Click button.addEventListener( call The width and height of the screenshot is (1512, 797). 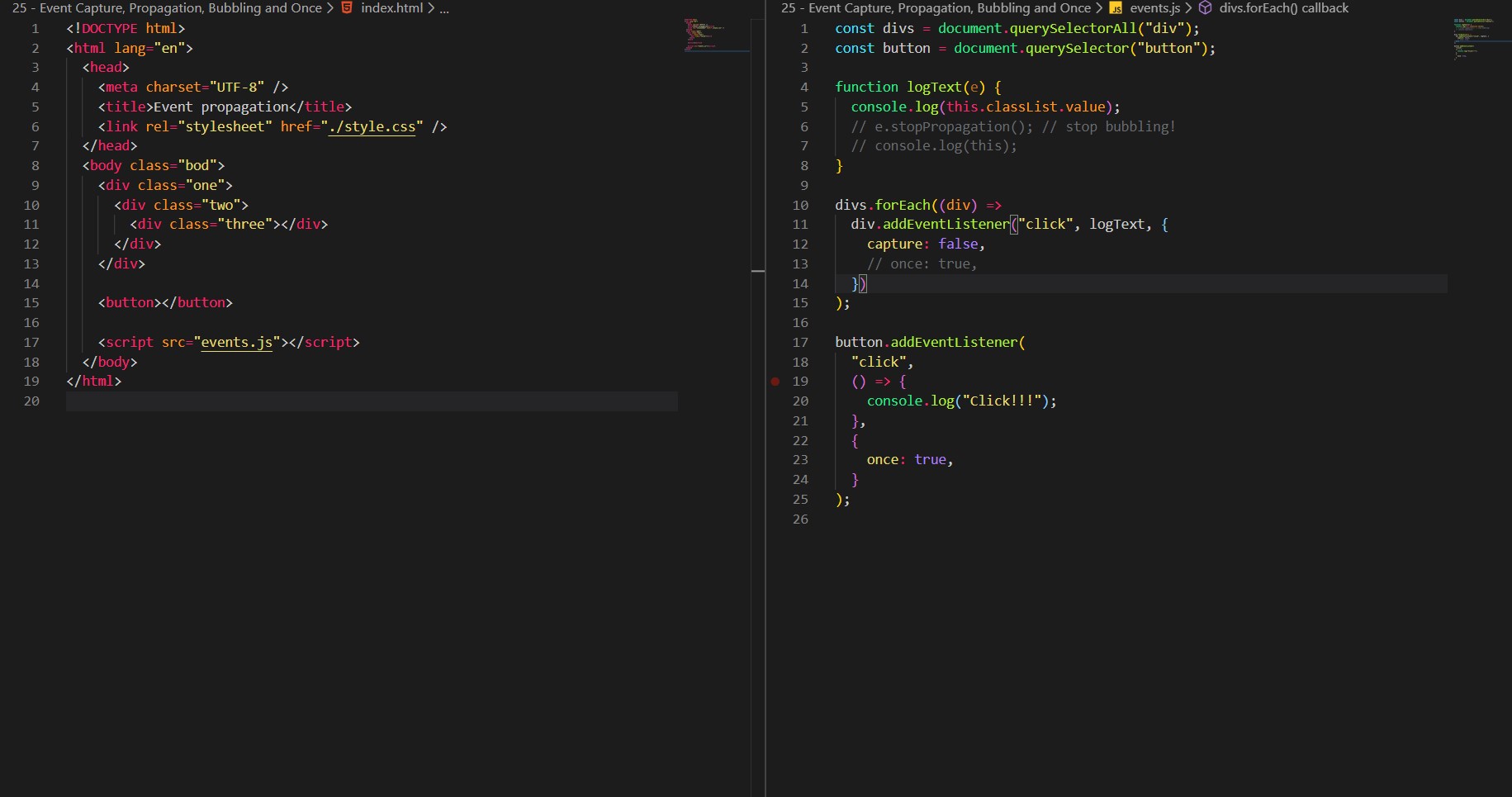(930, 342)
